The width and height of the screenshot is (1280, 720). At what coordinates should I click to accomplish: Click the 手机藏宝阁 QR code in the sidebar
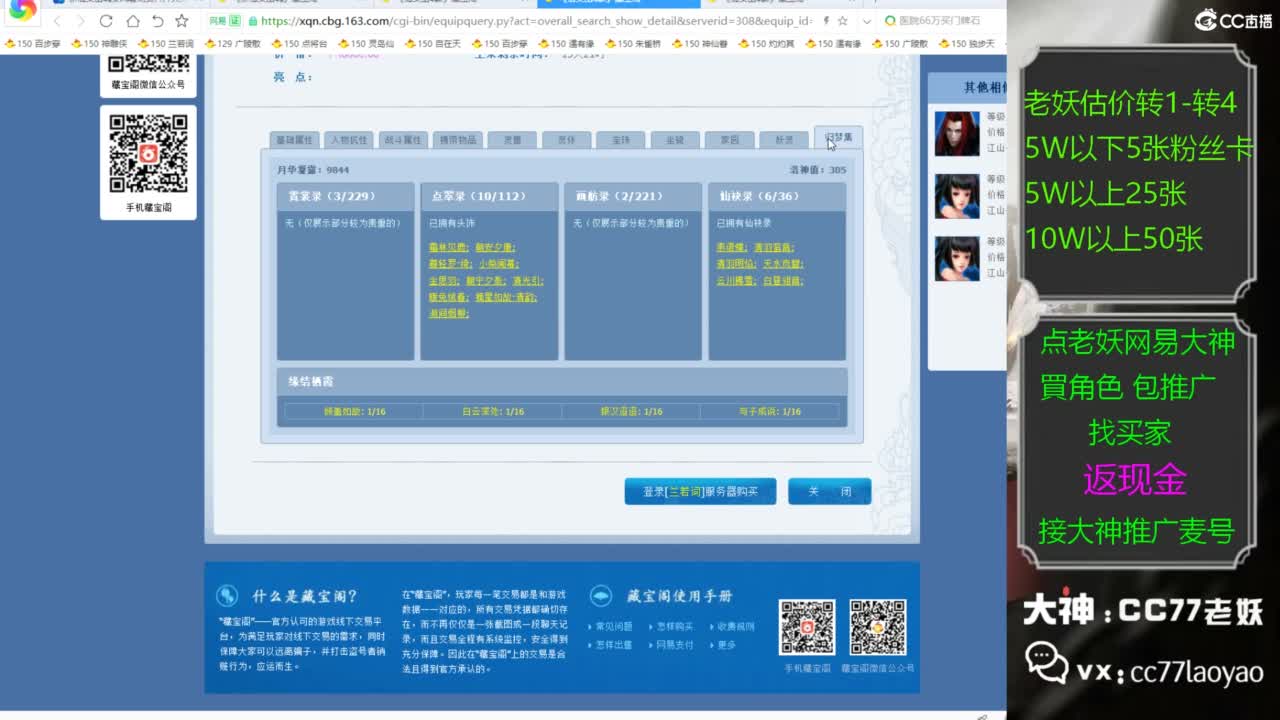point(149,154)
